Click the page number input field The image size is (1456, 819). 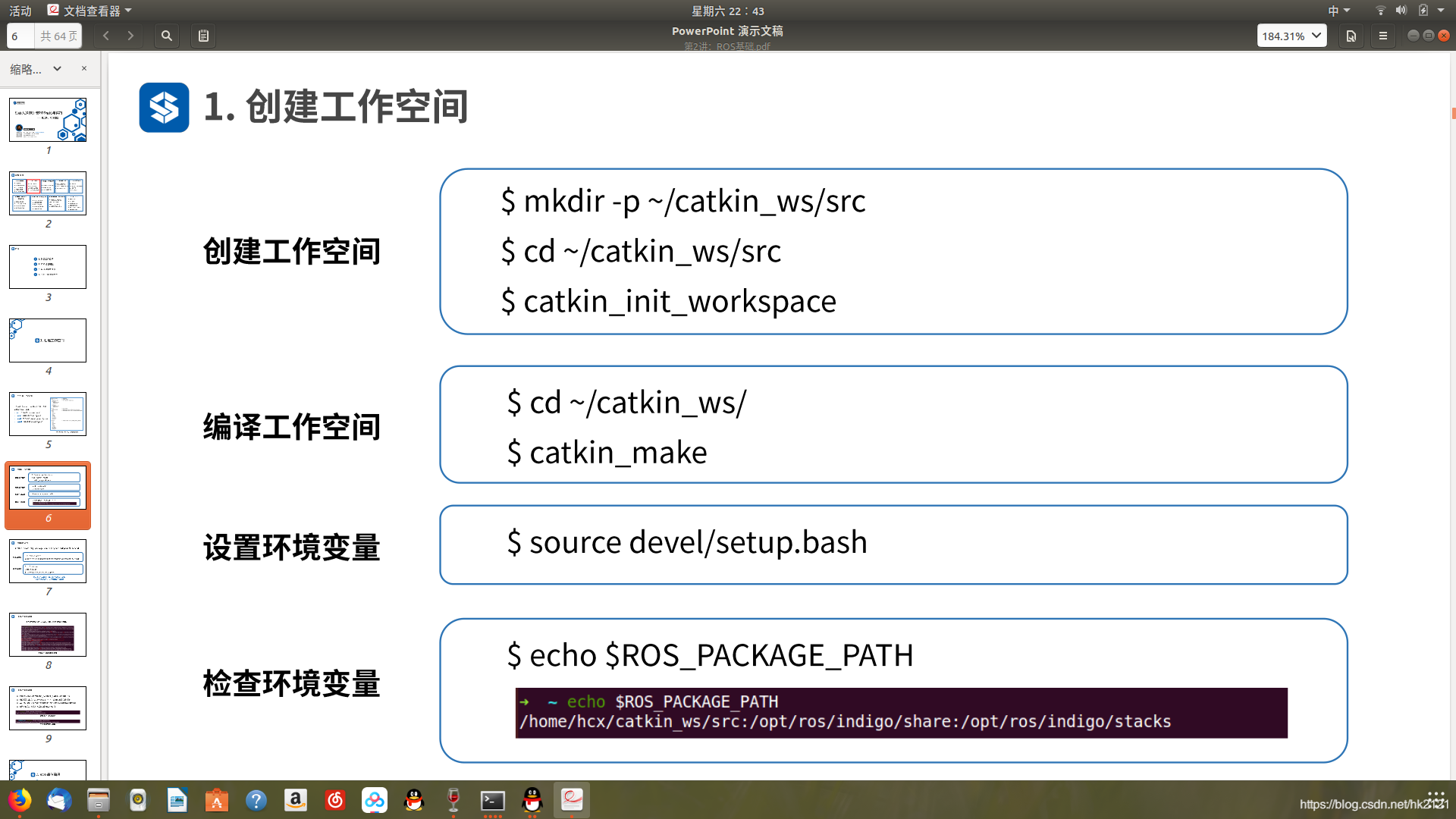coord(20,36)
